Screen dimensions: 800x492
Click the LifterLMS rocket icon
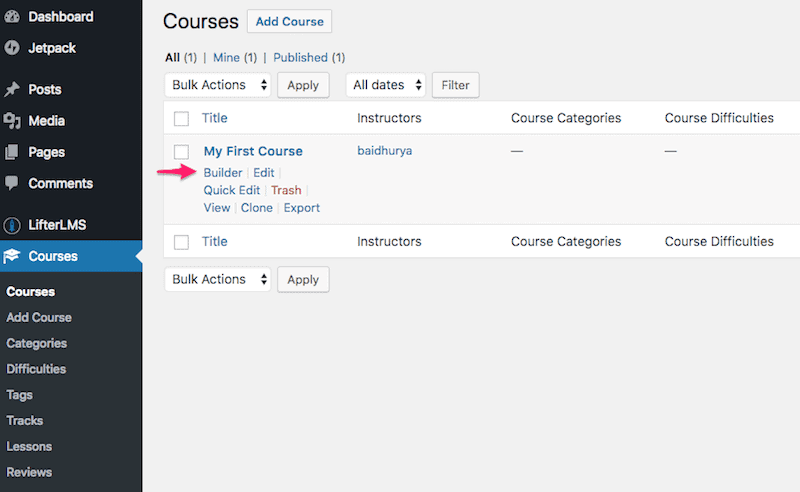12,225
